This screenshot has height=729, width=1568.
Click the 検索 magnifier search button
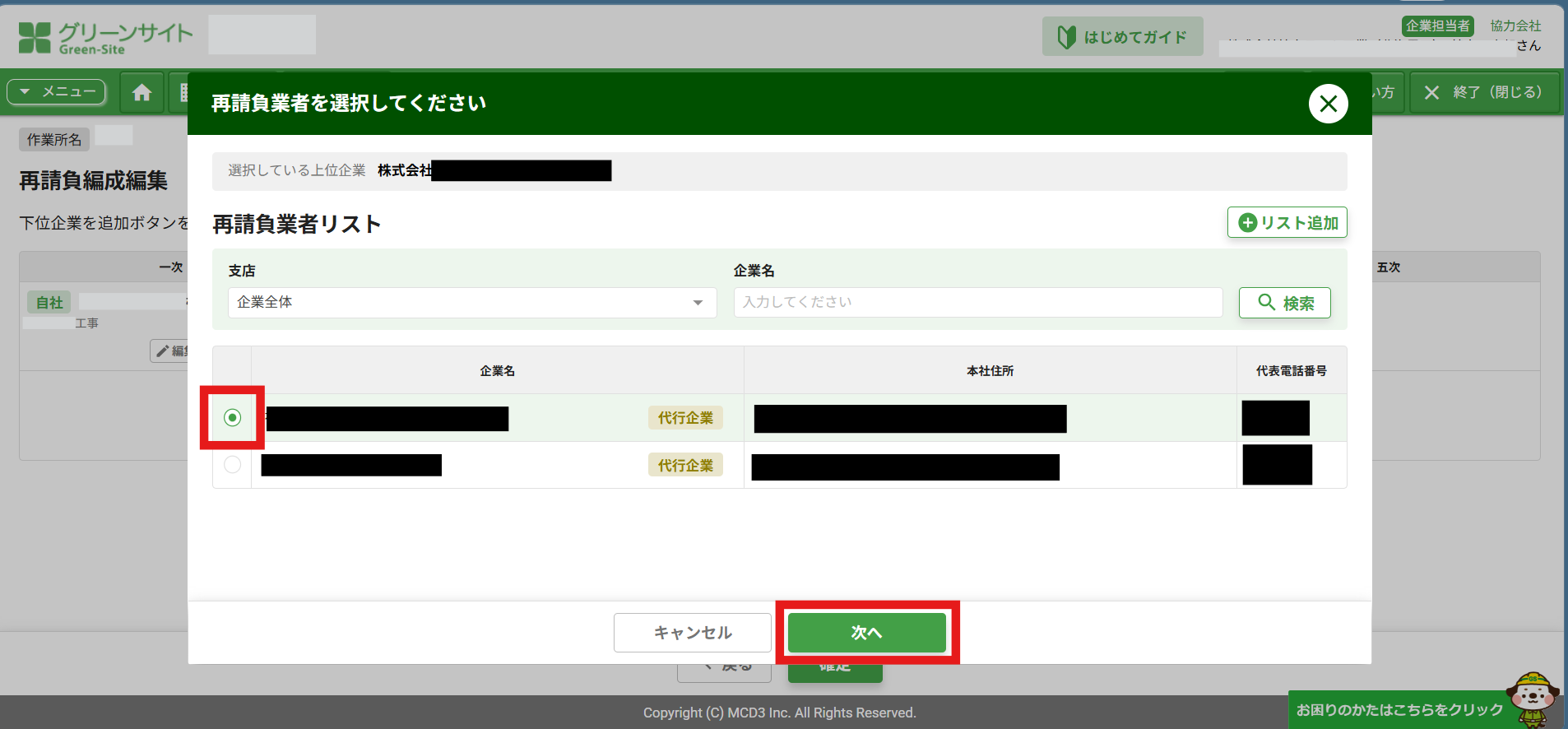coord(1284,303)
